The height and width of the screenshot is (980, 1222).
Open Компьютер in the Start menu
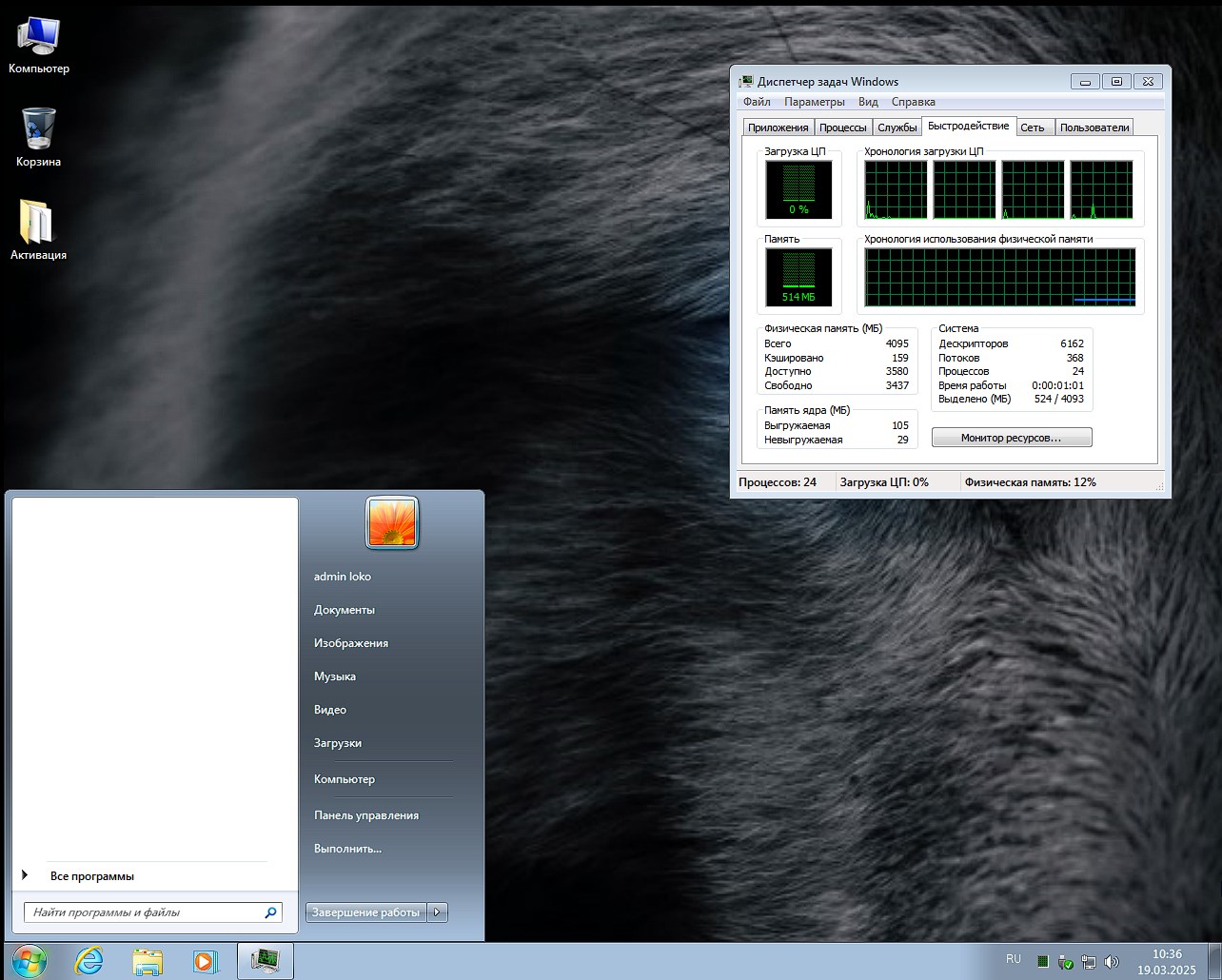click(x=345, y=779)
